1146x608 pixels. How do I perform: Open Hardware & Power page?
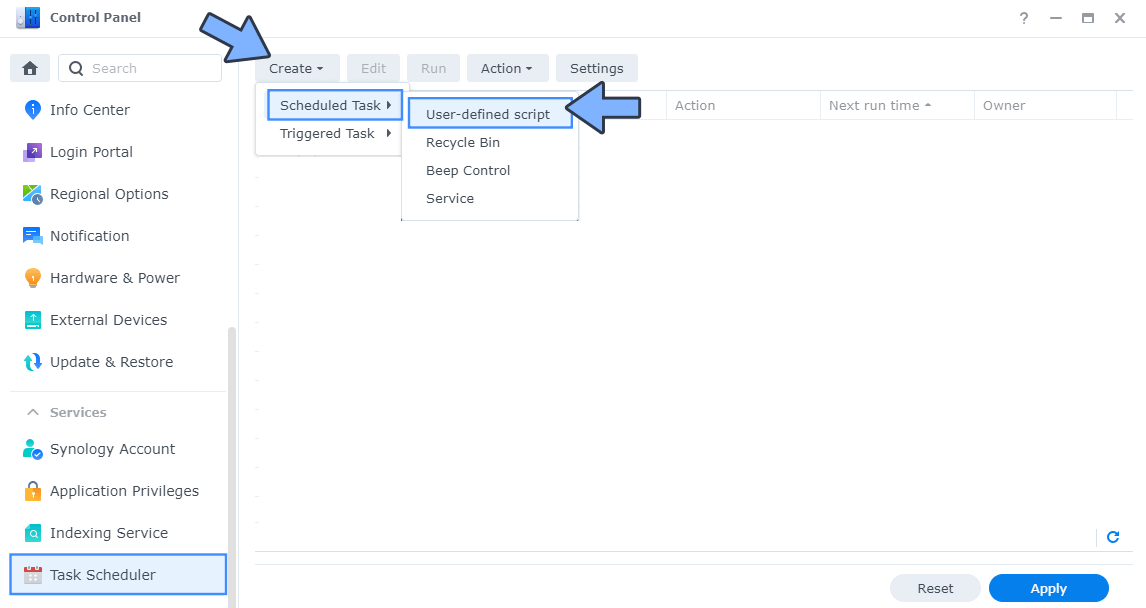coord(115,278)
